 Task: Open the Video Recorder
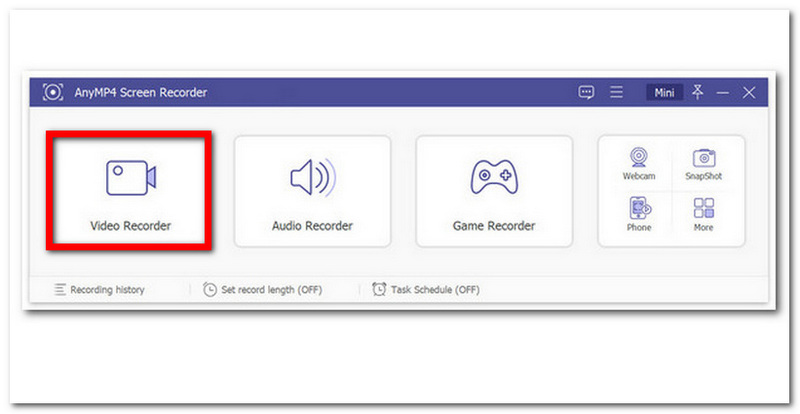pos(130,191)
